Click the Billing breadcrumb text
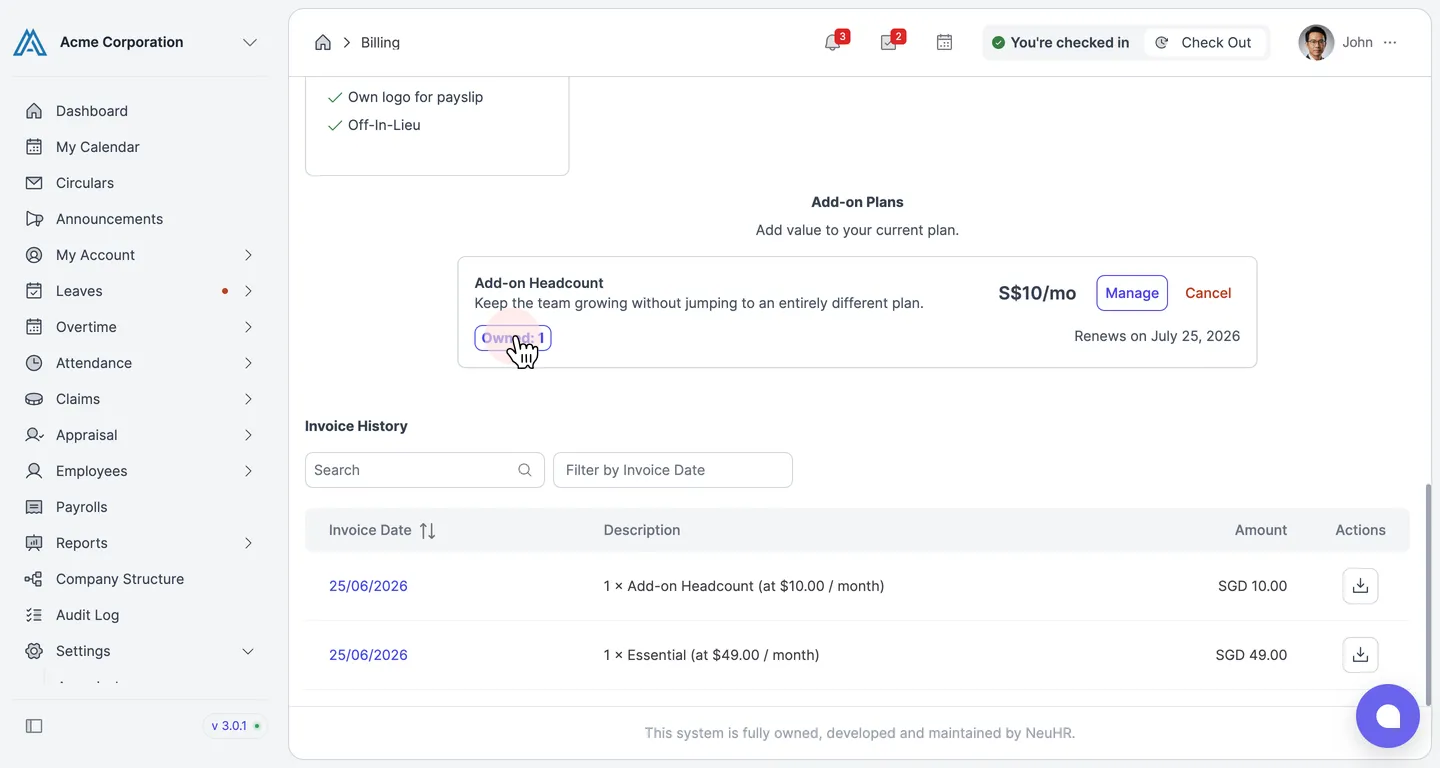Screen dimensions: 1440x768 click(380, 42)
